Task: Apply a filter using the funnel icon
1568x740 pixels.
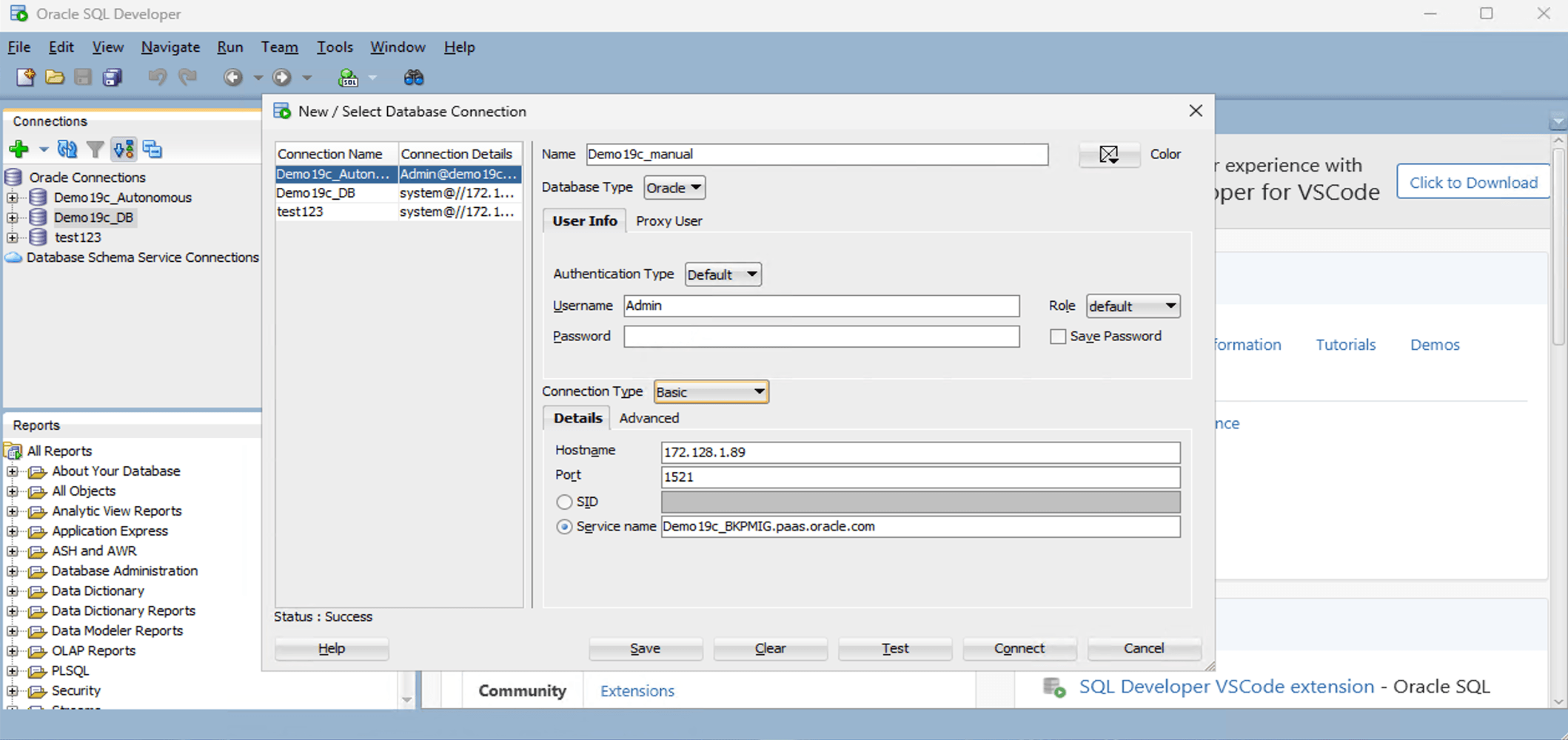Action: click(x=96, y=149)
